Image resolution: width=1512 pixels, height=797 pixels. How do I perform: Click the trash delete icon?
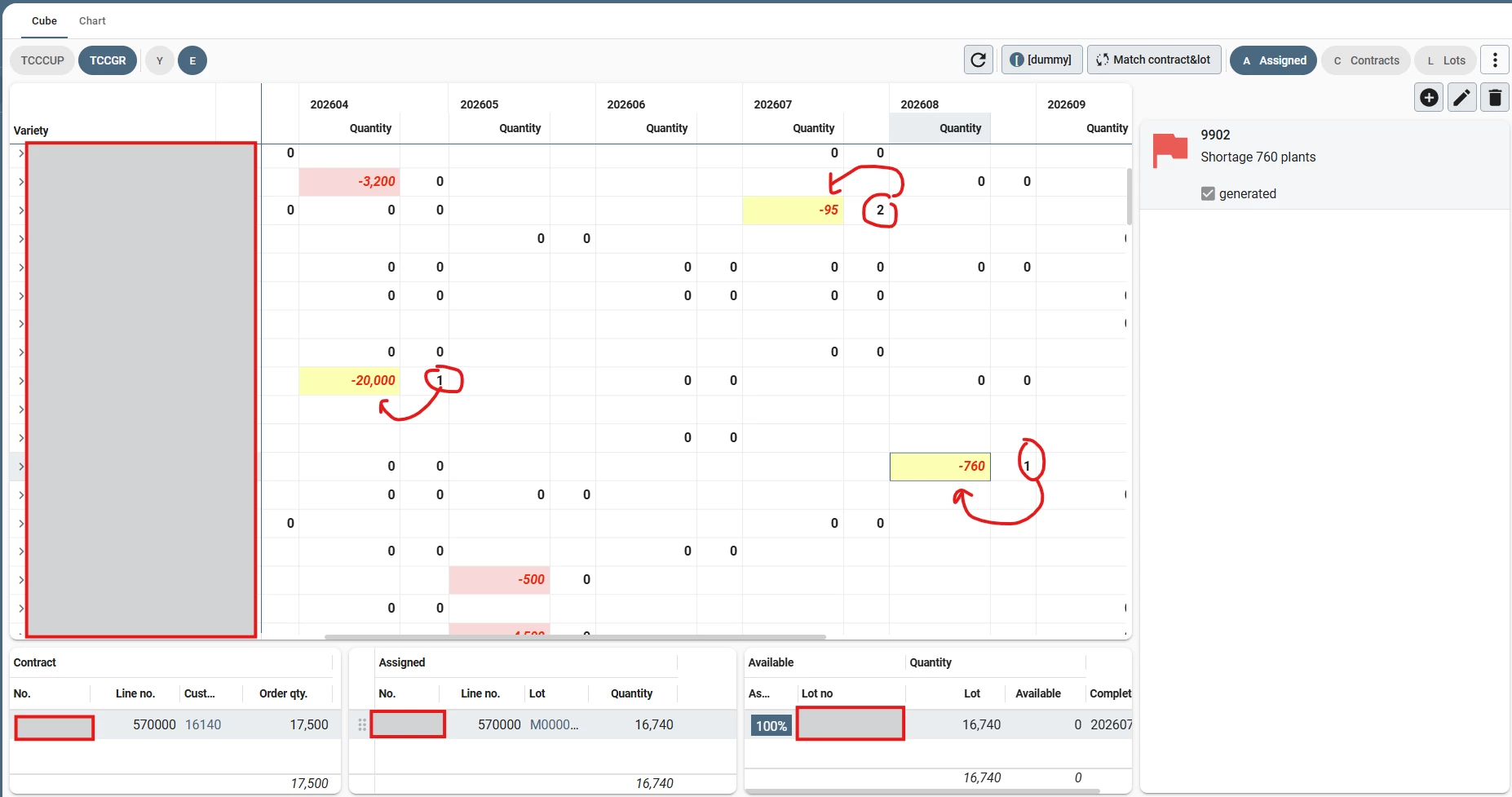coord(1495,98)
